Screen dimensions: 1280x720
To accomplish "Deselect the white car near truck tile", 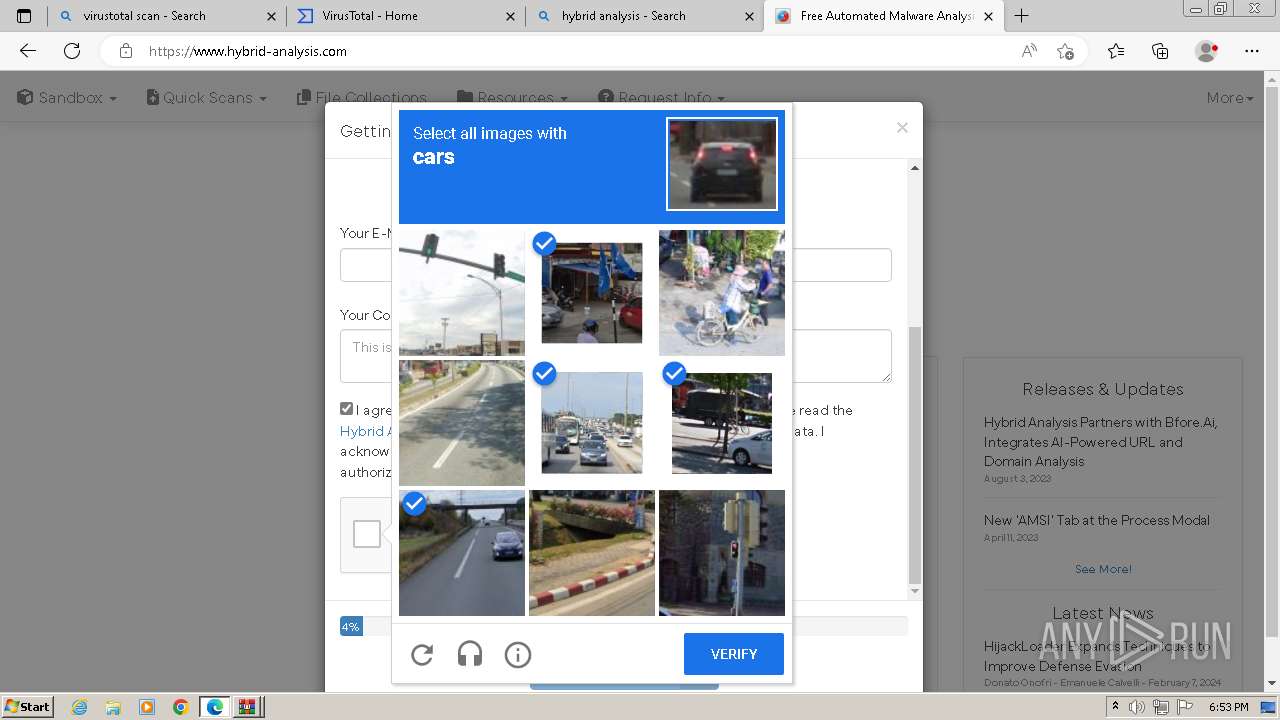I will (x=722, y=423).
